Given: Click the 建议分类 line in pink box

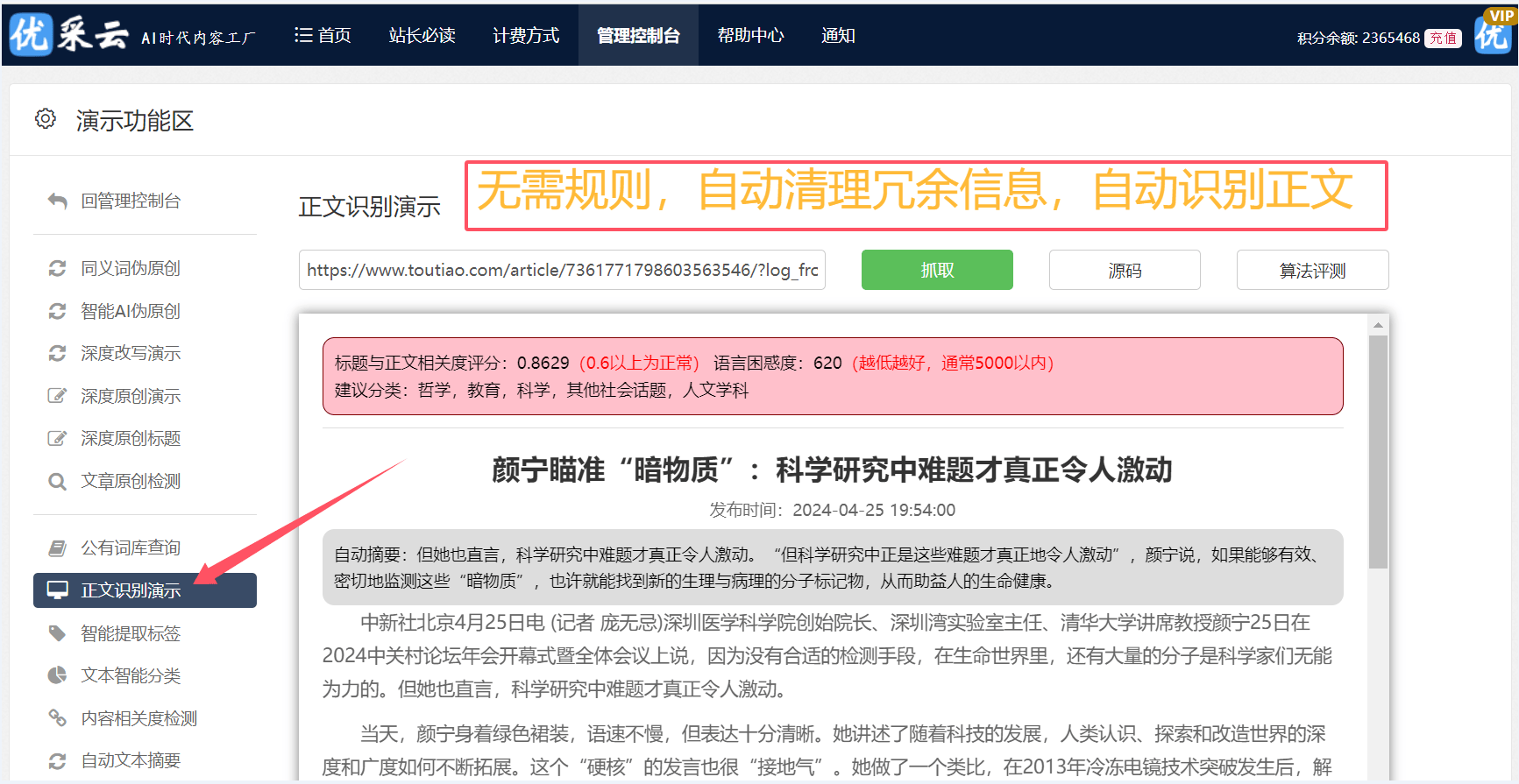Looking at the screenshot, I should (542, 390).
